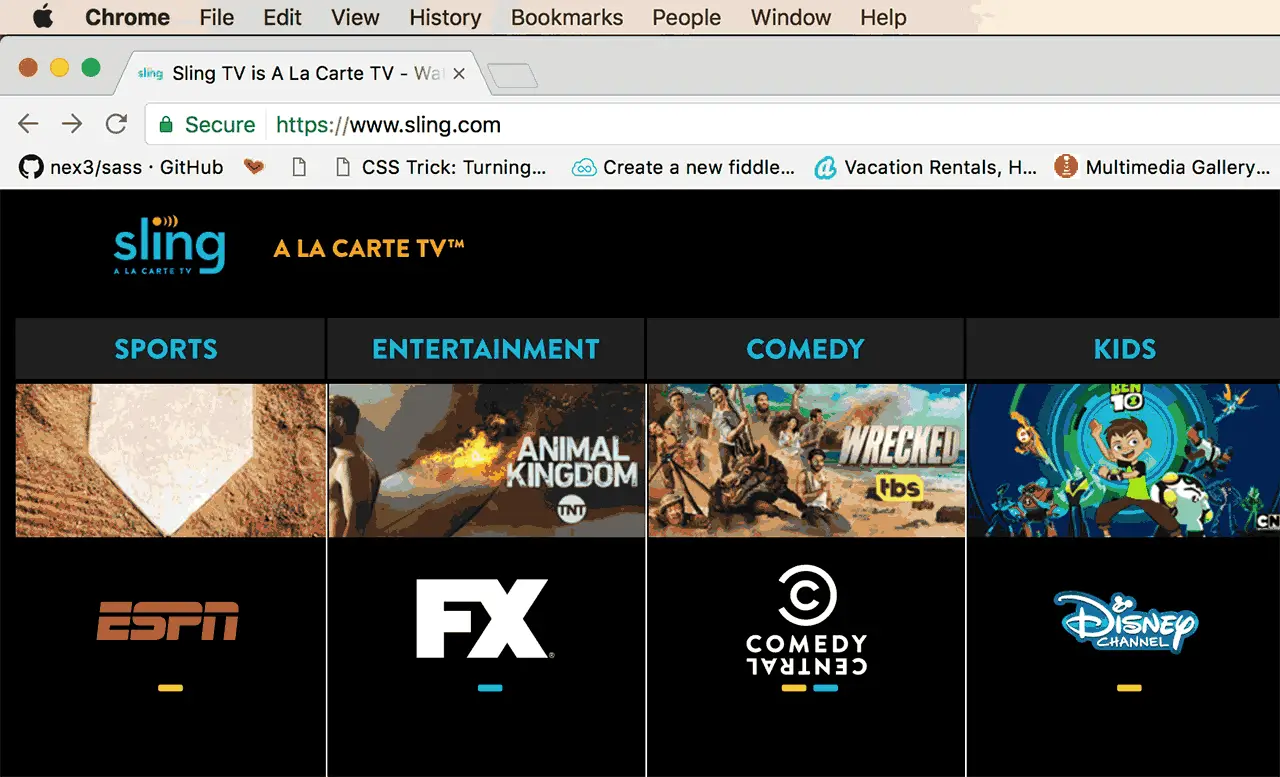Click the FX channel logo
This screenshot has height=777, width=1280.
[x=485, y=618]
